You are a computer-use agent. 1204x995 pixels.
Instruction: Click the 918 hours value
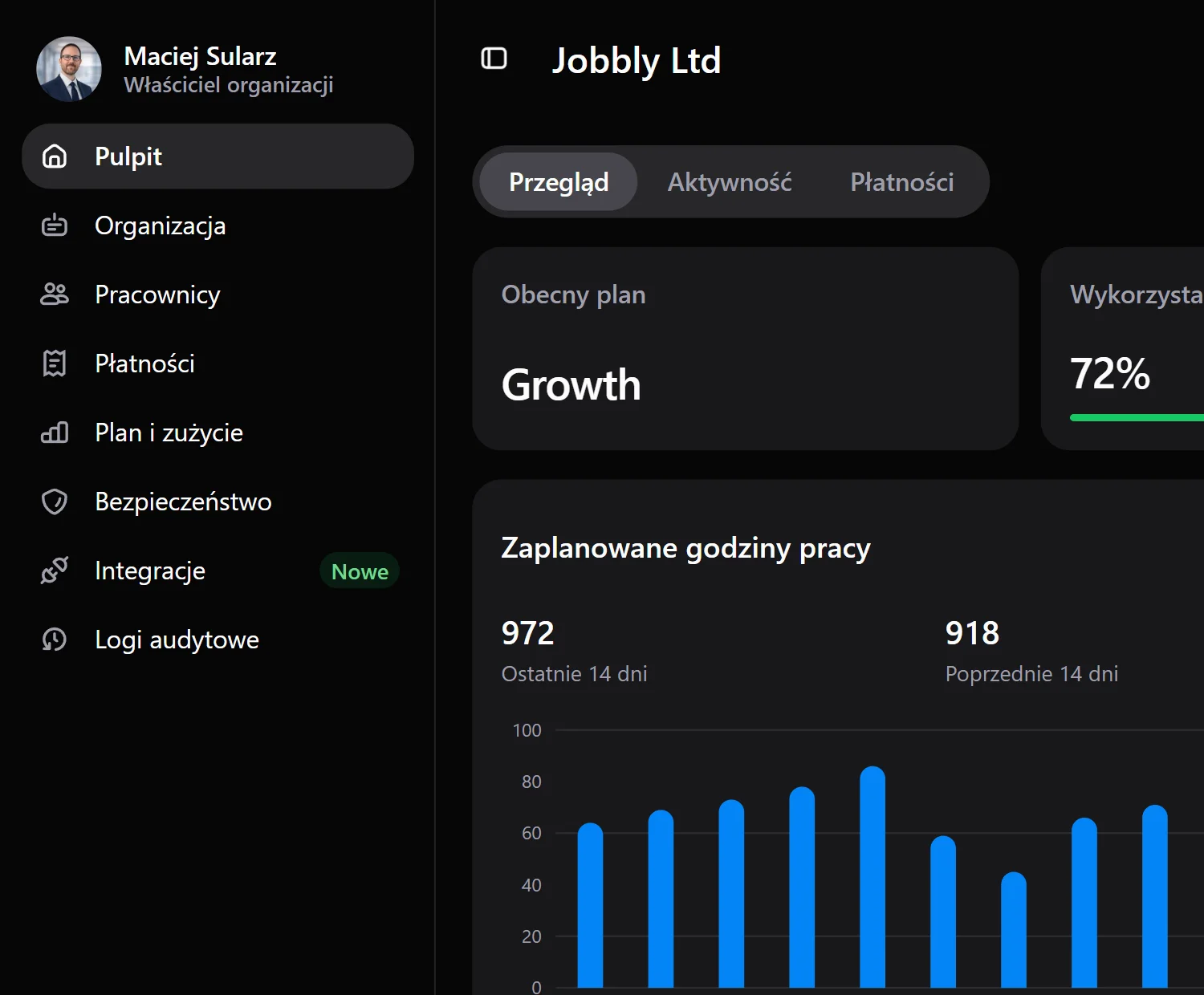pos(972,633)
